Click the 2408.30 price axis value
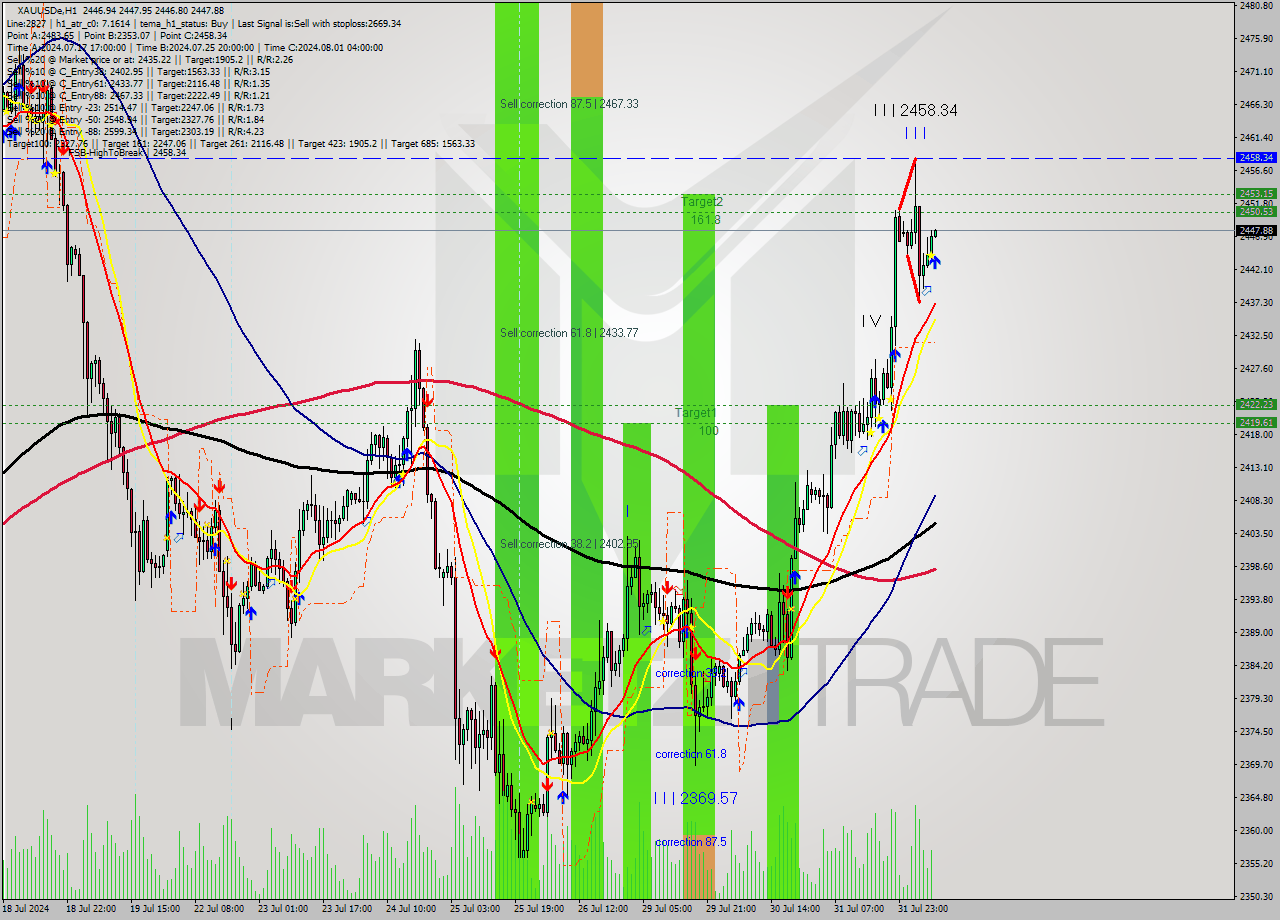The height and width of the screenshot is (920, 1280). (1256, 500)
